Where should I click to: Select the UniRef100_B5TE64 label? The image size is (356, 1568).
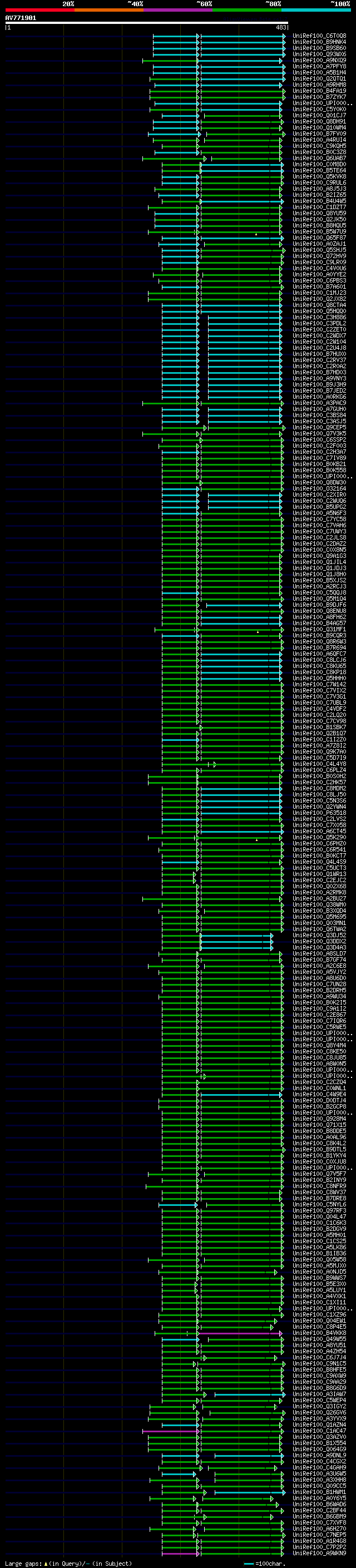[x=319, y=170]
